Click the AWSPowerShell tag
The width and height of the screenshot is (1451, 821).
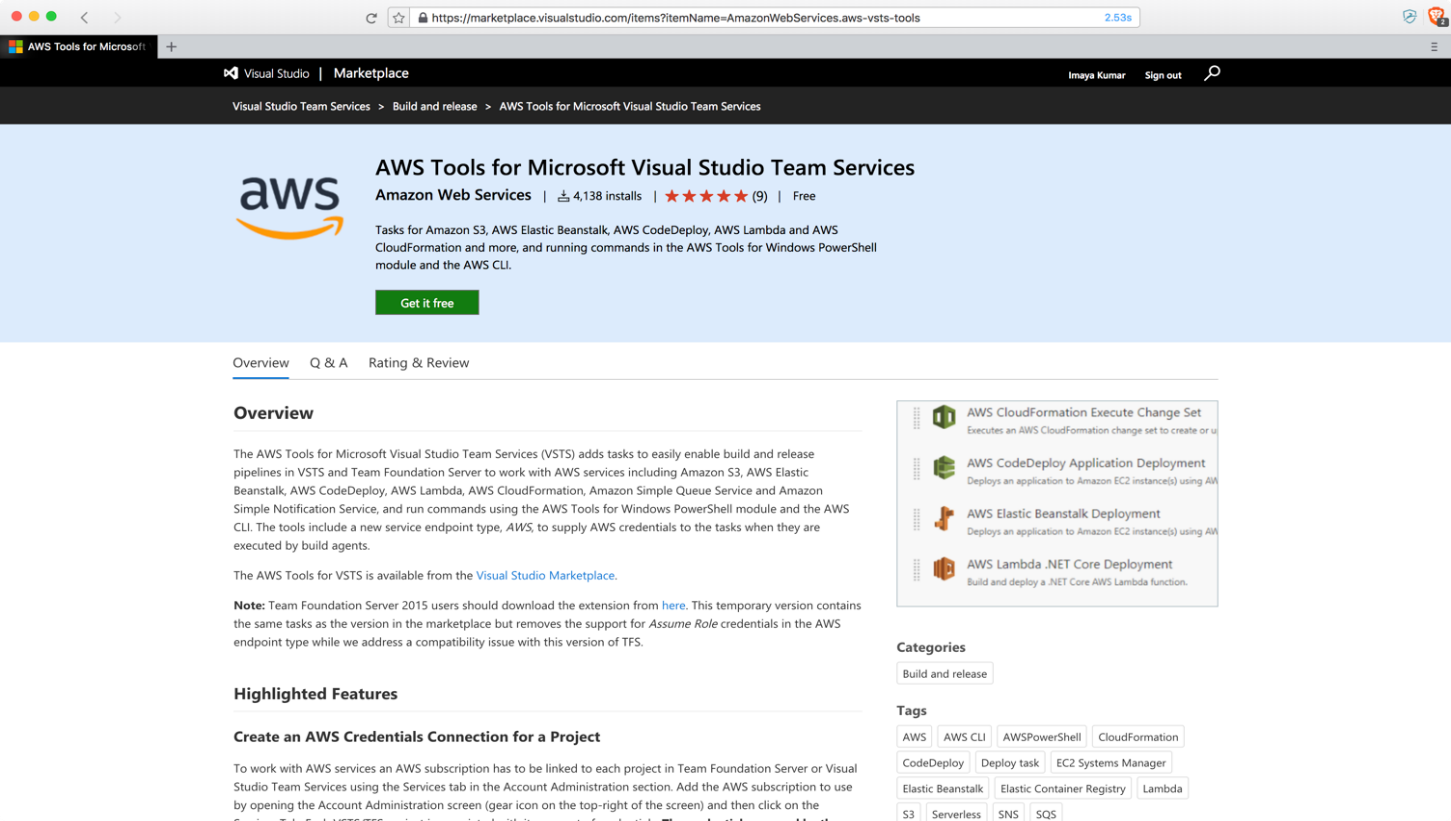coord(1042,737)
